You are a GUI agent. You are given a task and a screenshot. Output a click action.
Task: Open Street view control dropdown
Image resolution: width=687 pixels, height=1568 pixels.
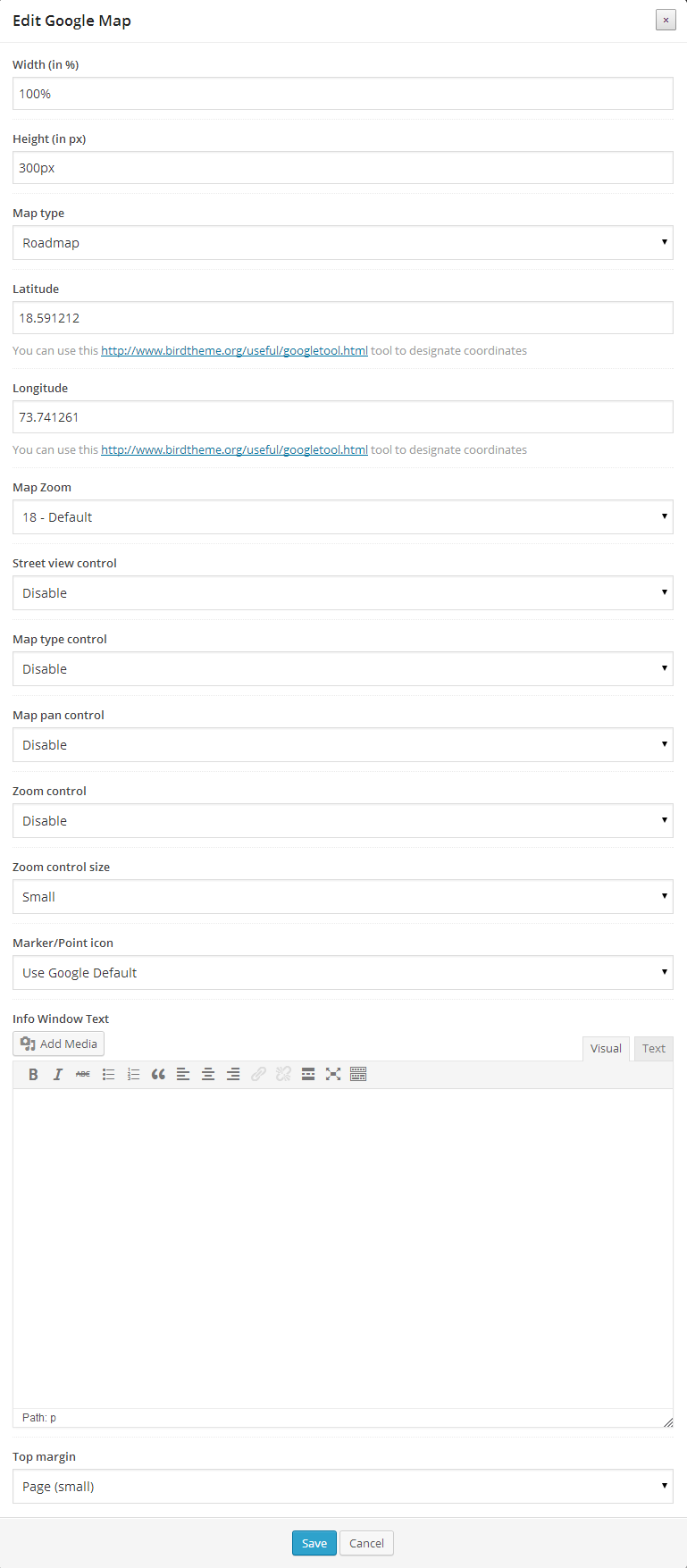pos(342,593)
